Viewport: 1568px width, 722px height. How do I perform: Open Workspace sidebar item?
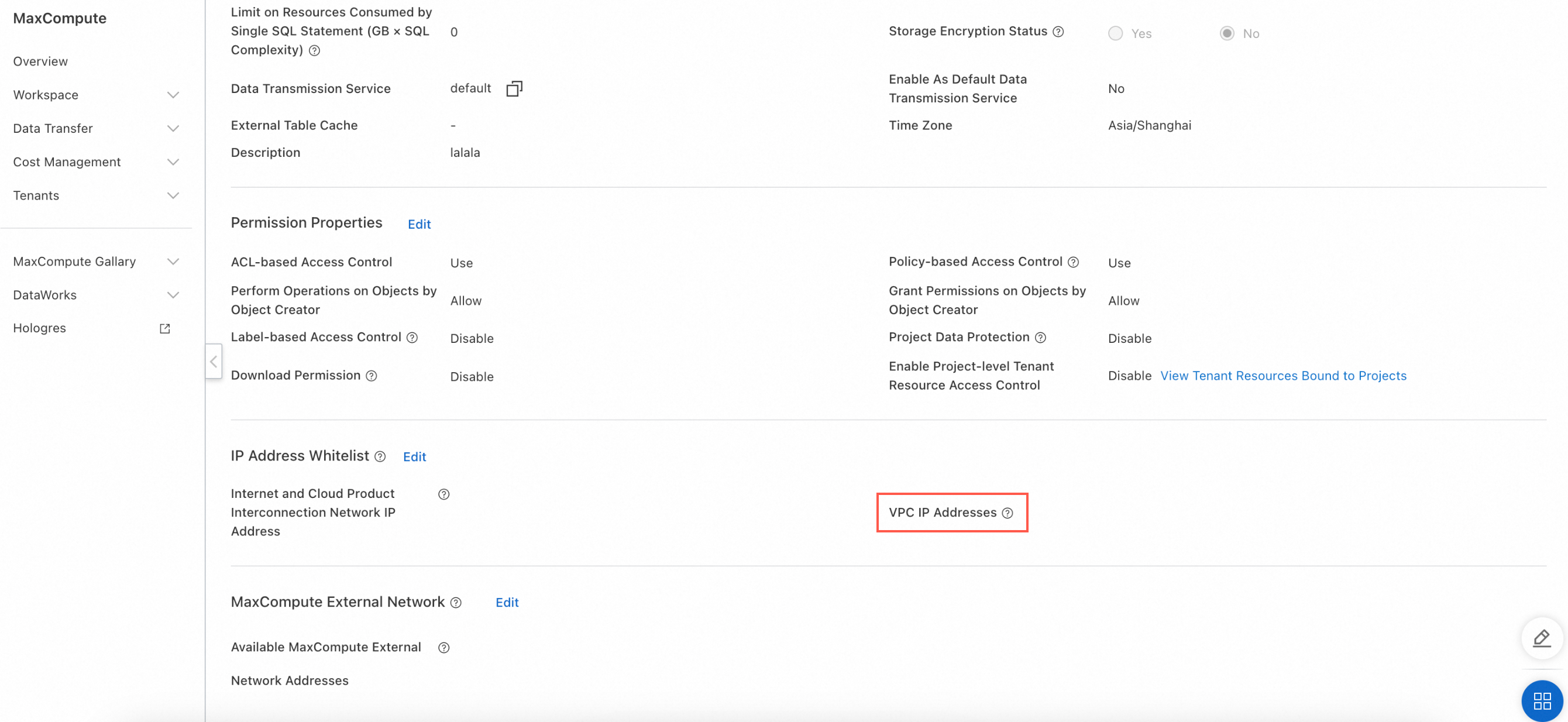[46, 95]
